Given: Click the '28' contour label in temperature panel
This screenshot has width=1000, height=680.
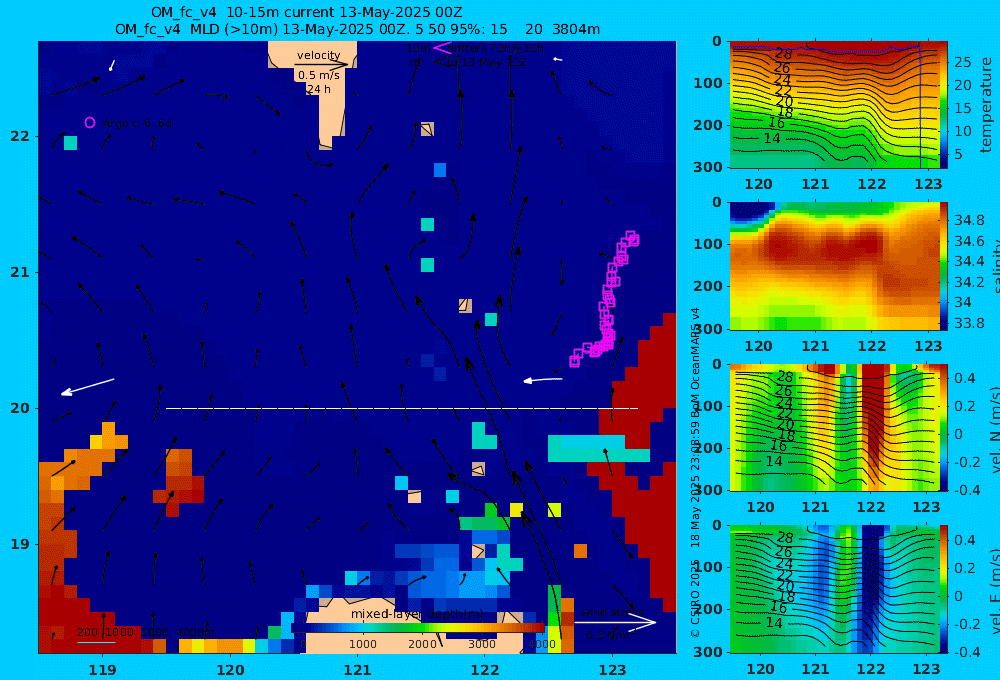Looking at the screenshot, I should (783, 55).
